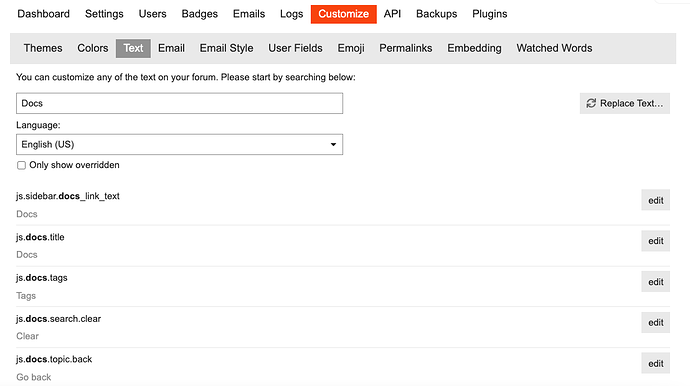The width and height of the screenshot is (690, 386).
Task: Tick the Only show overridden checkbox
Action: pyautogui.click(x=21, y=165)
